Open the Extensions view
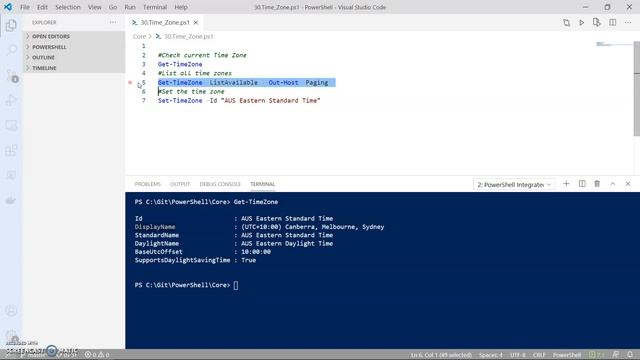 coord(11,151)
